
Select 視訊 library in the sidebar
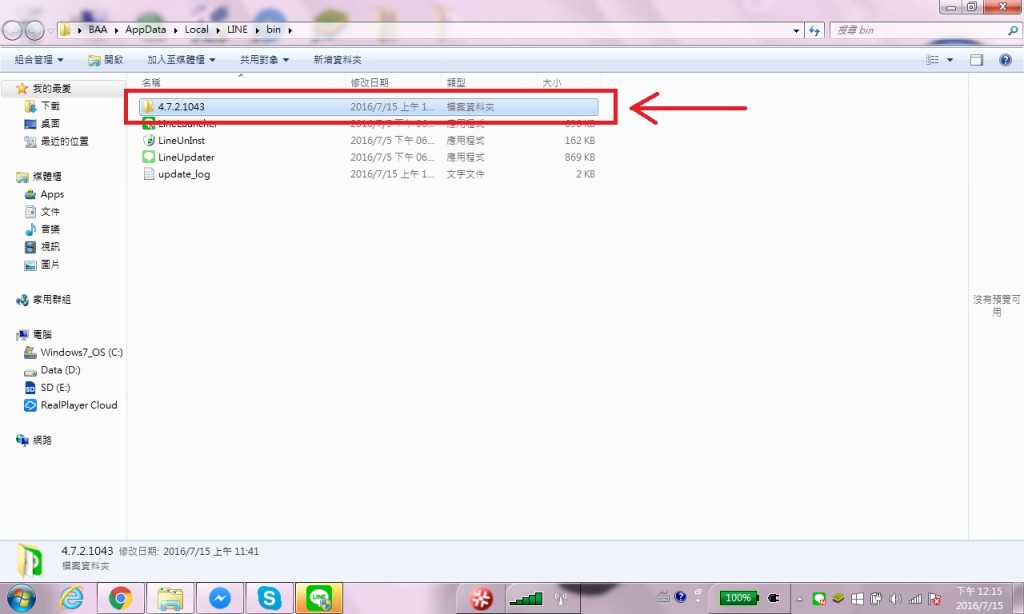(42, 247)
